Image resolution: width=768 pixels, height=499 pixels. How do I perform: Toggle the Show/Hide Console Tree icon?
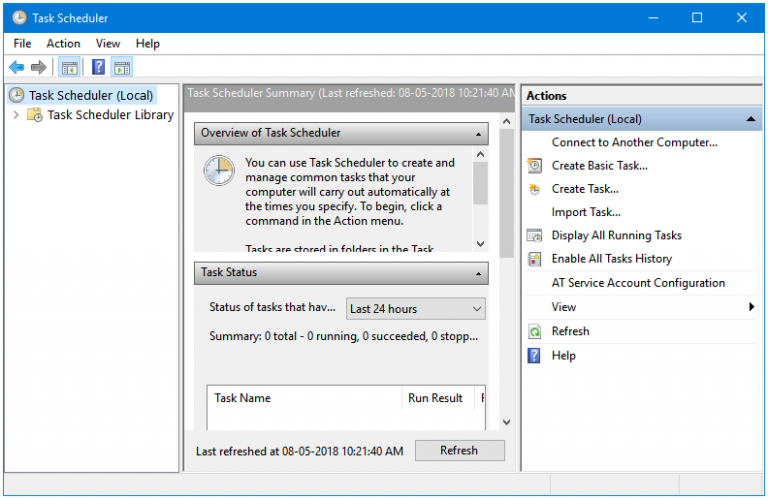click(x=70, y=67)
